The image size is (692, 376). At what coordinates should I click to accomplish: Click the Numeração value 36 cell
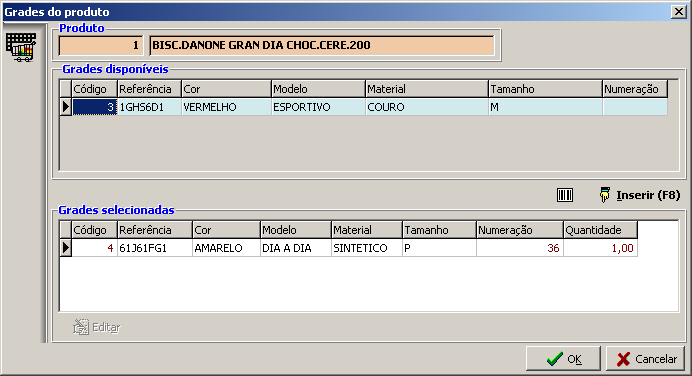click(519, 248)
